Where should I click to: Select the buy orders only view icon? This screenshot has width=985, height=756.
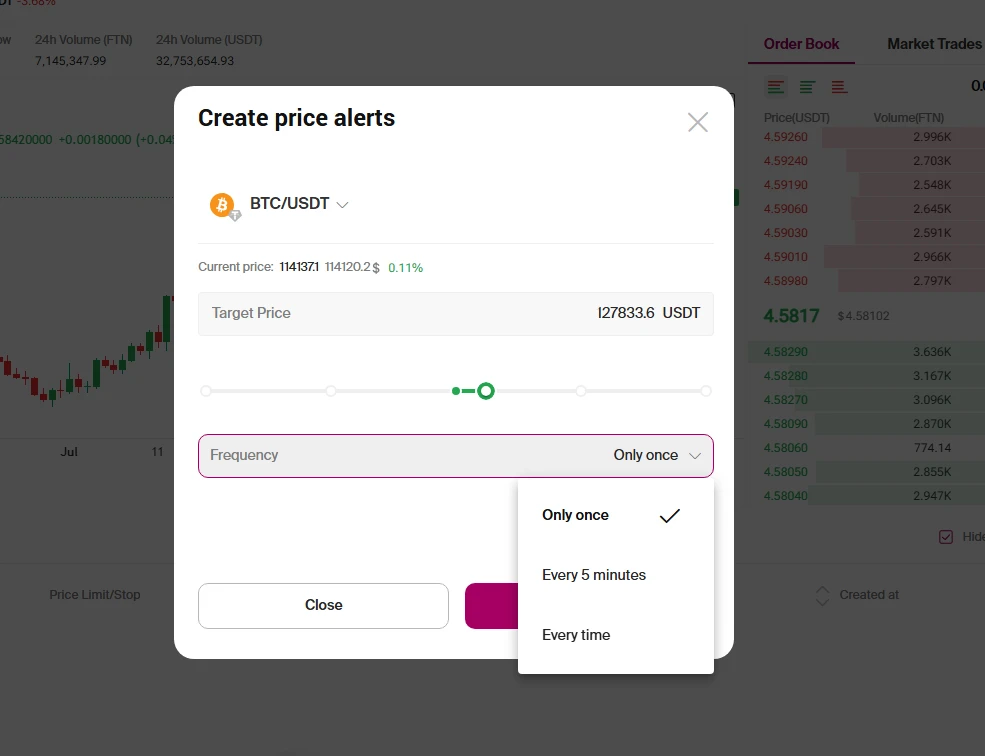click(x=807, y=87)
